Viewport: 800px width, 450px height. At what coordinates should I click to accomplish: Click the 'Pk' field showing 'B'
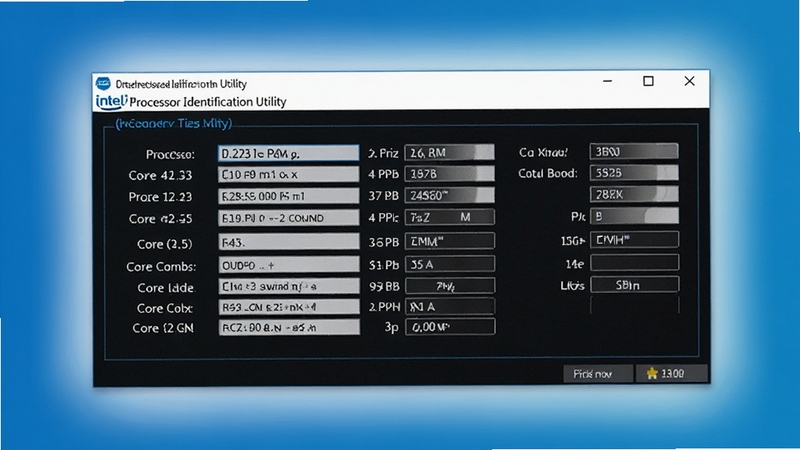634,216
